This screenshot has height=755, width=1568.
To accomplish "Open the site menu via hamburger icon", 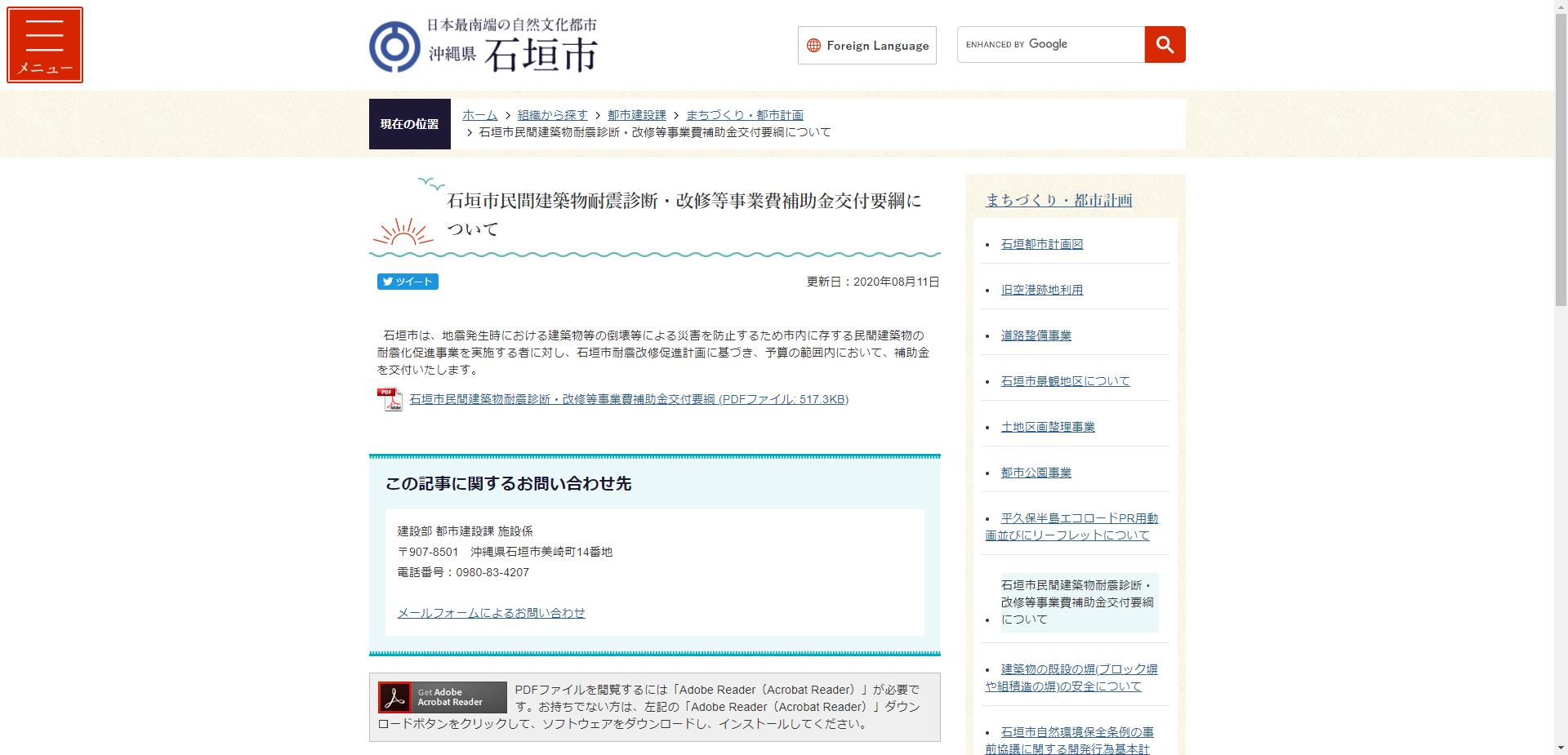I will click(45, 44).
